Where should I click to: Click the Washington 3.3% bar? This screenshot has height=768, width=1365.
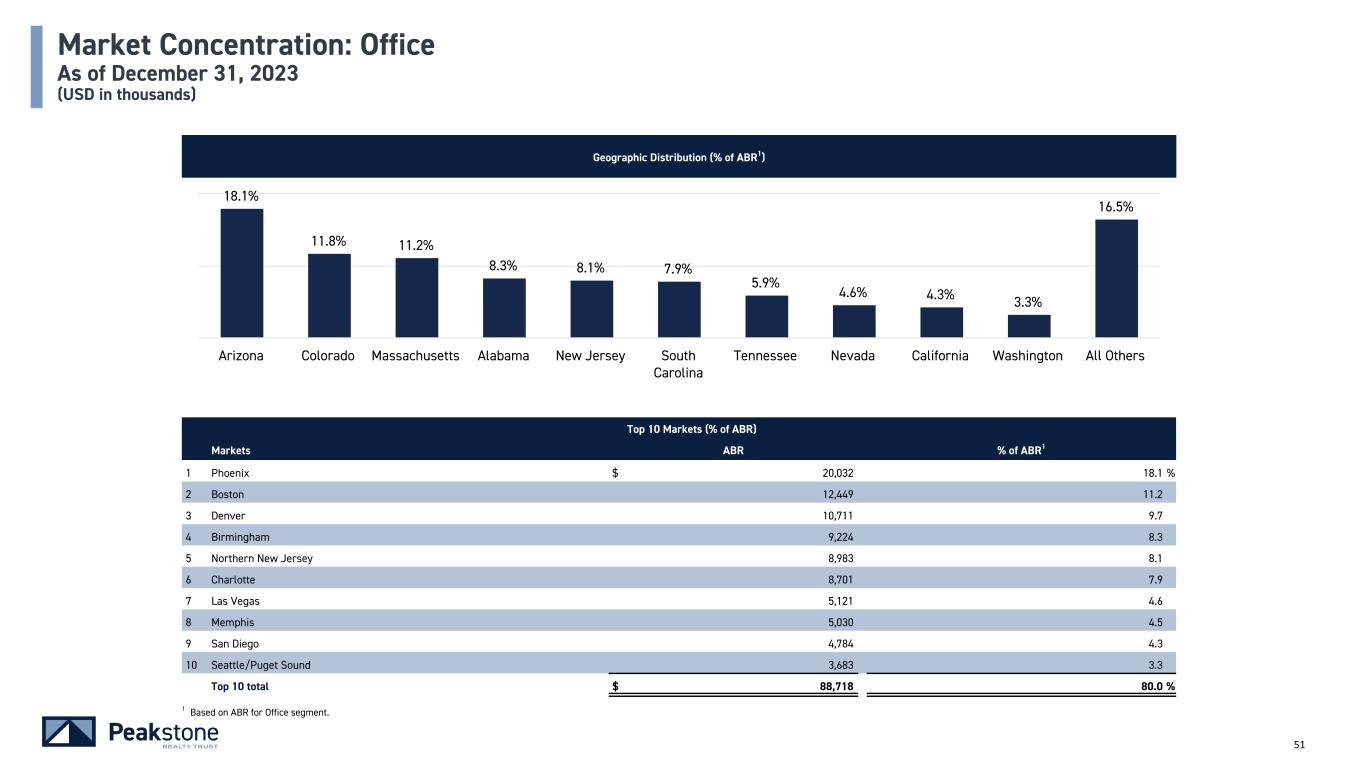click(1029, 326)
